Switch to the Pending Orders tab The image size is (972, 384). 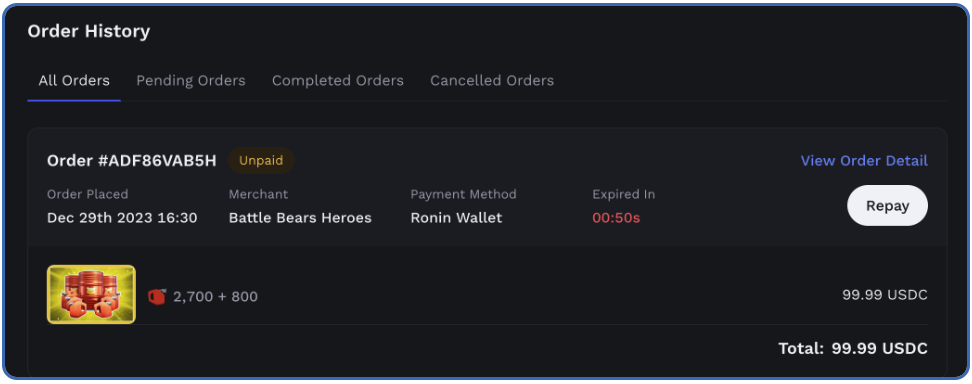pos(191,81)
